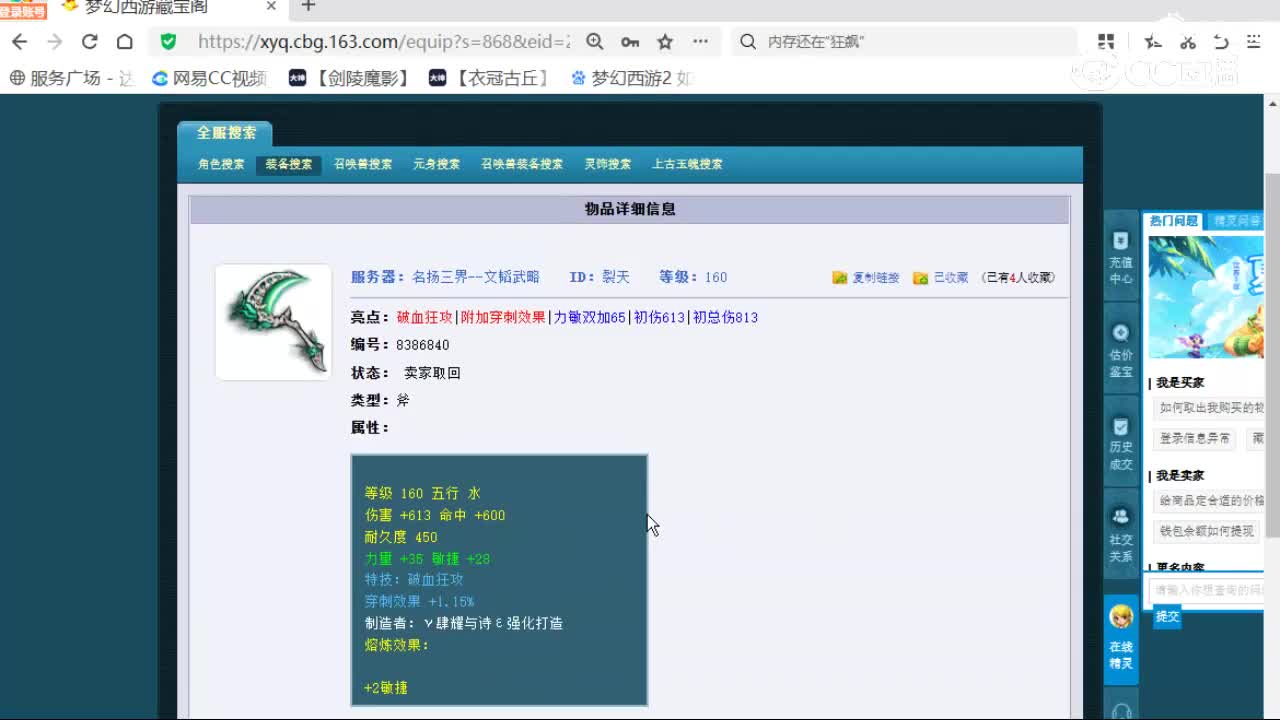
Task: Bookmark this page with the star
Action: coord(665,42)
